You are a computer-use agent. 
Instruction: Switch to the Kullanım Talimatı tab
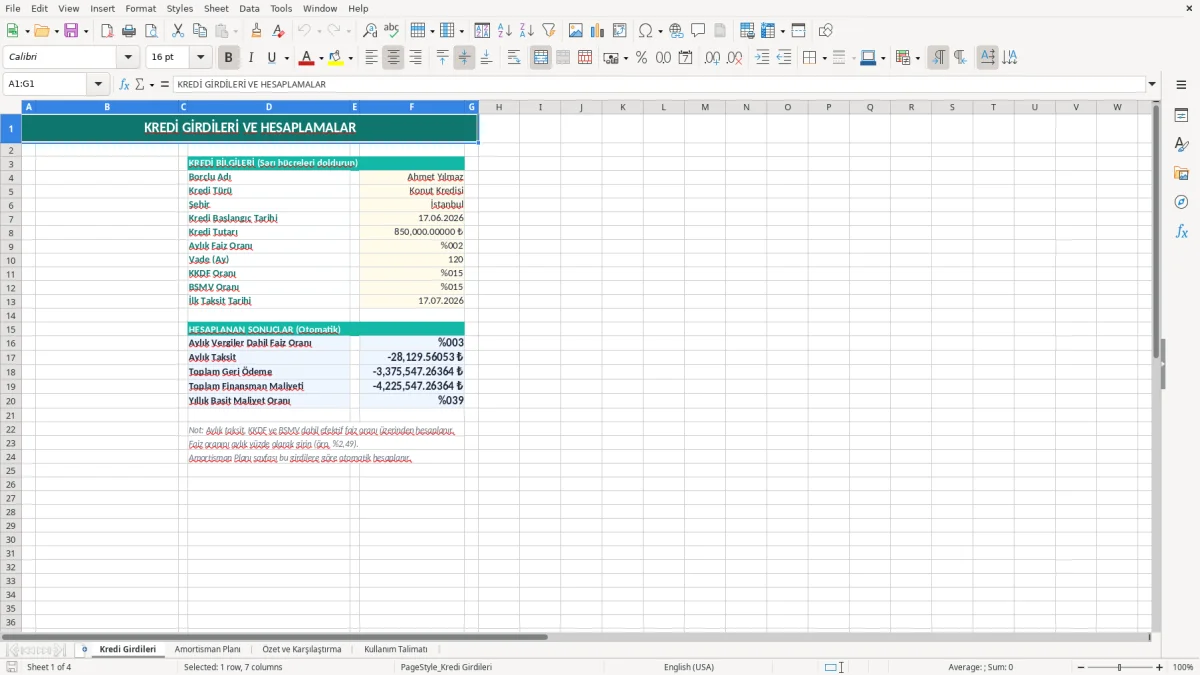click(x=396, y=649)
